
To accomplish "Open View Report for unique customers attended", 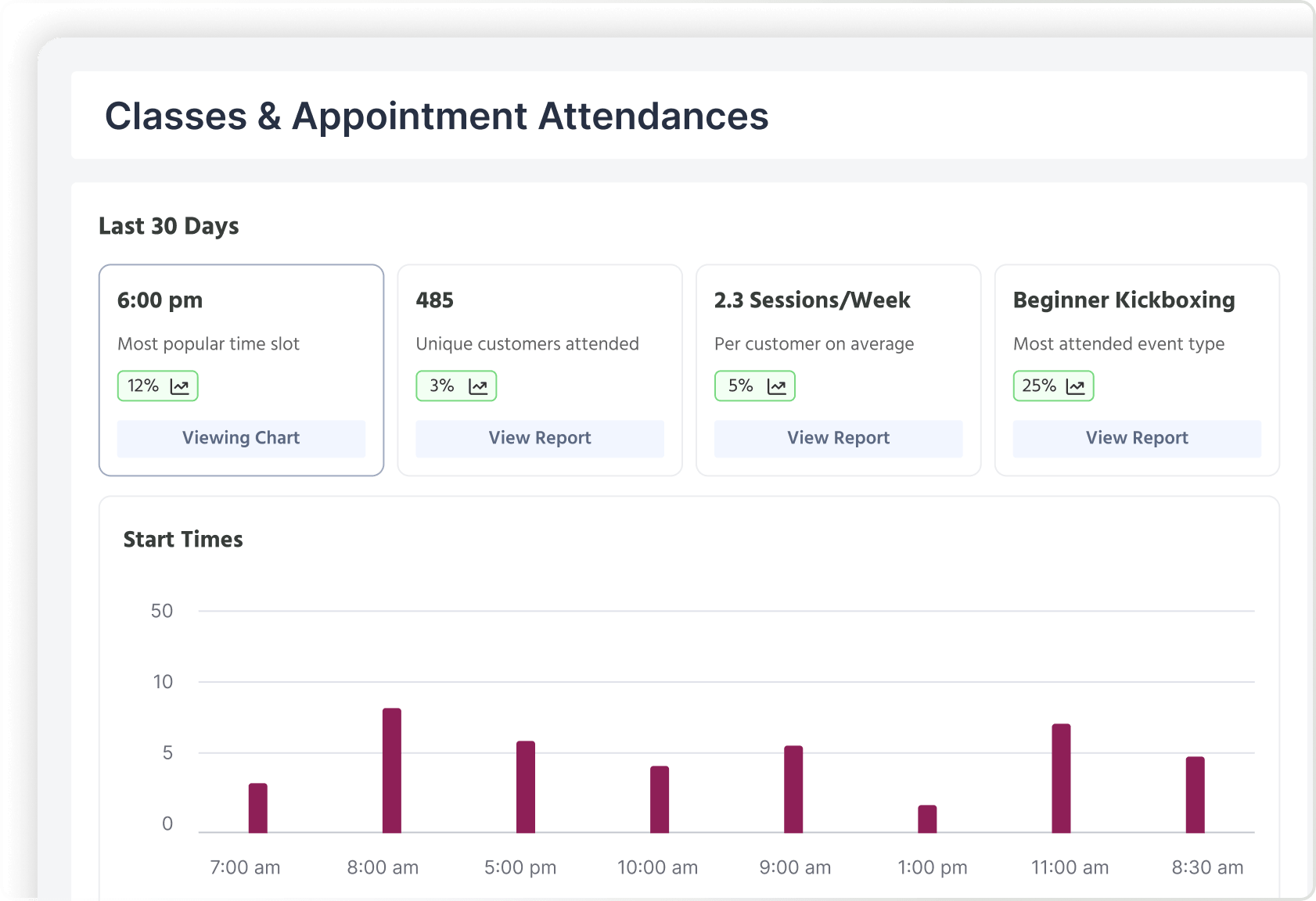I will pos(540,438).
